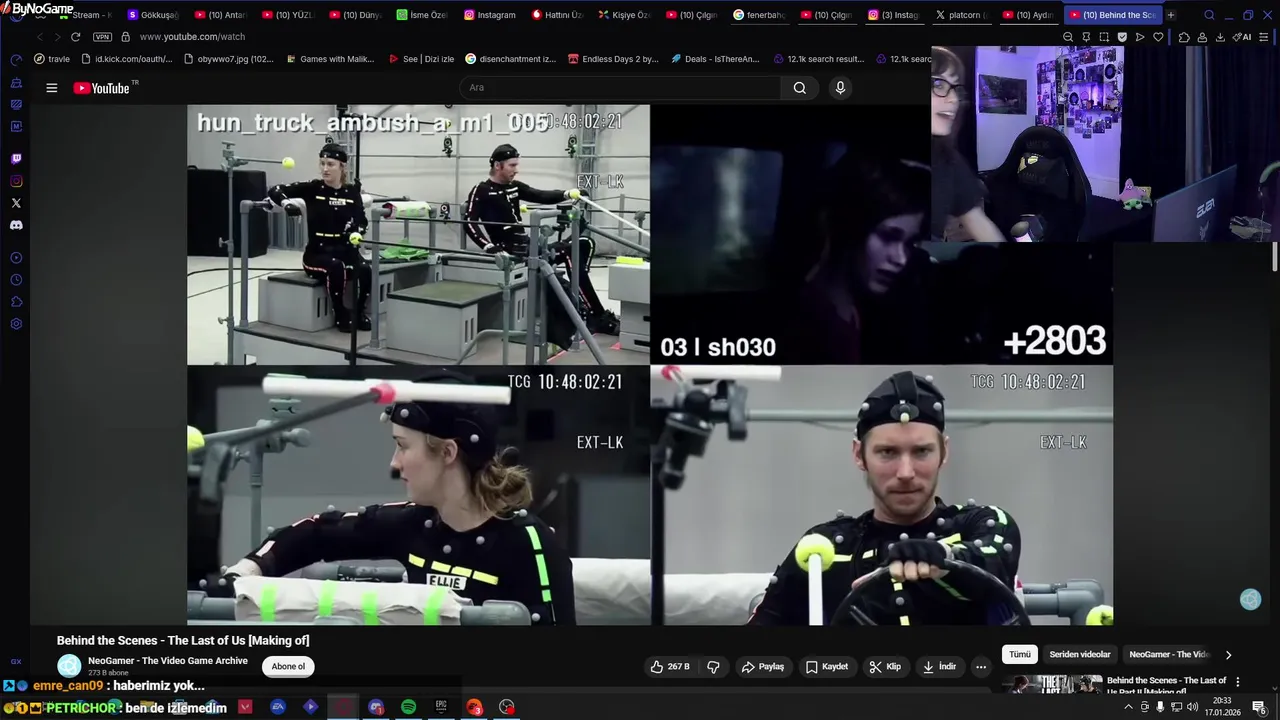
Task: Toggle the VPN badge in the address bar
Action: point(102,37)
